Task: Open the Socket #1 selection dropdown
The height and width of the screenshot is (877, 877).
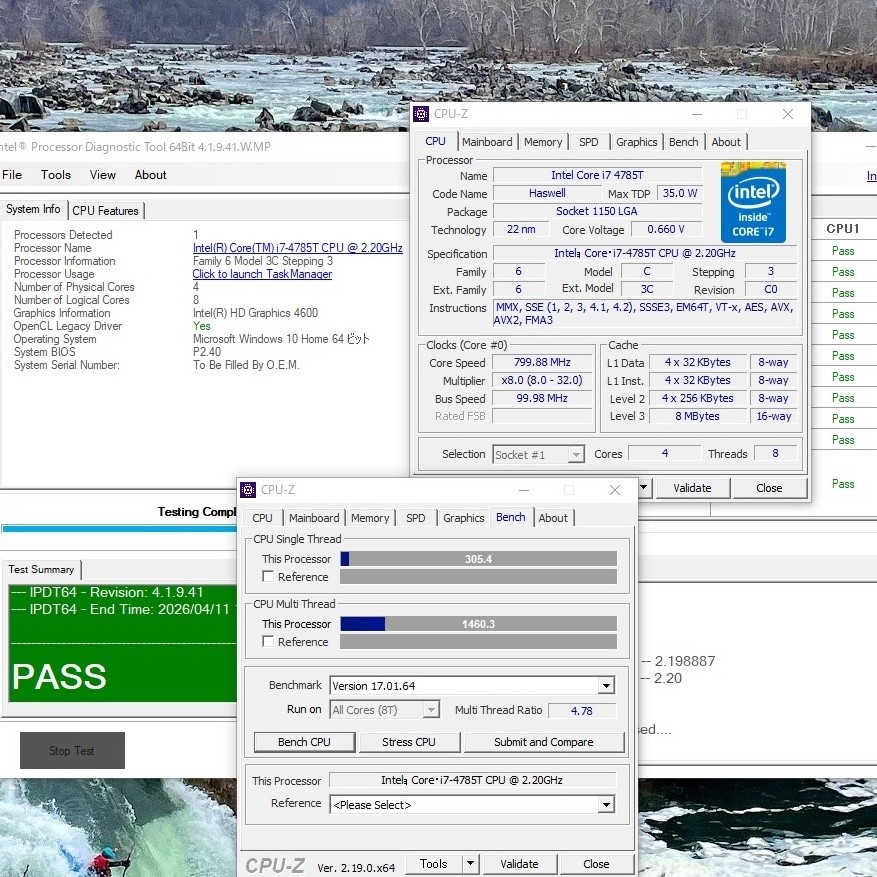Action: coord(576,455)
